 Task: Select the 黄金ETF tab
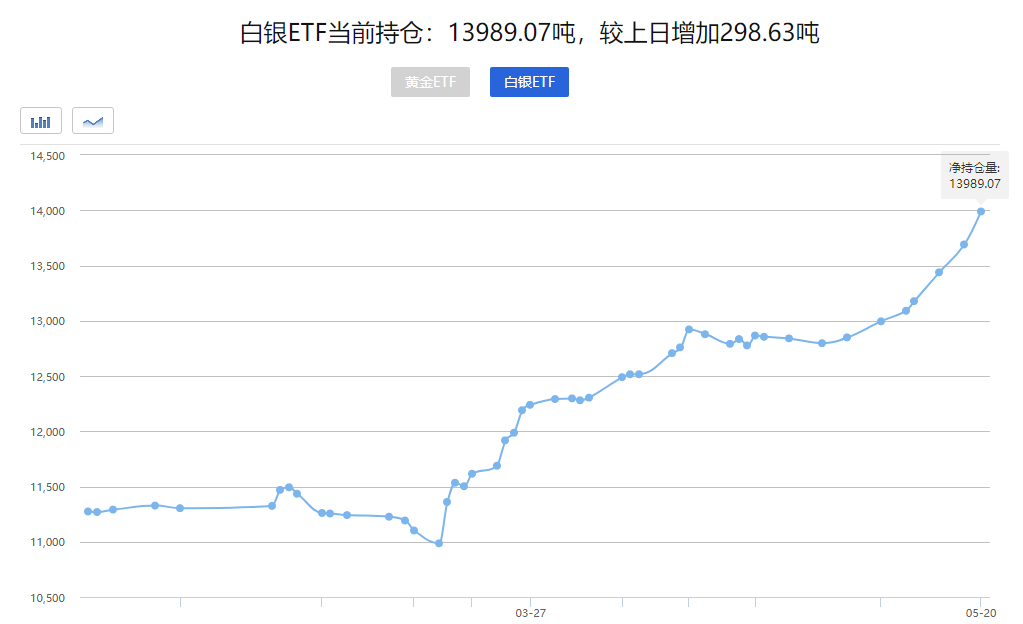click(x=430, y=82)
